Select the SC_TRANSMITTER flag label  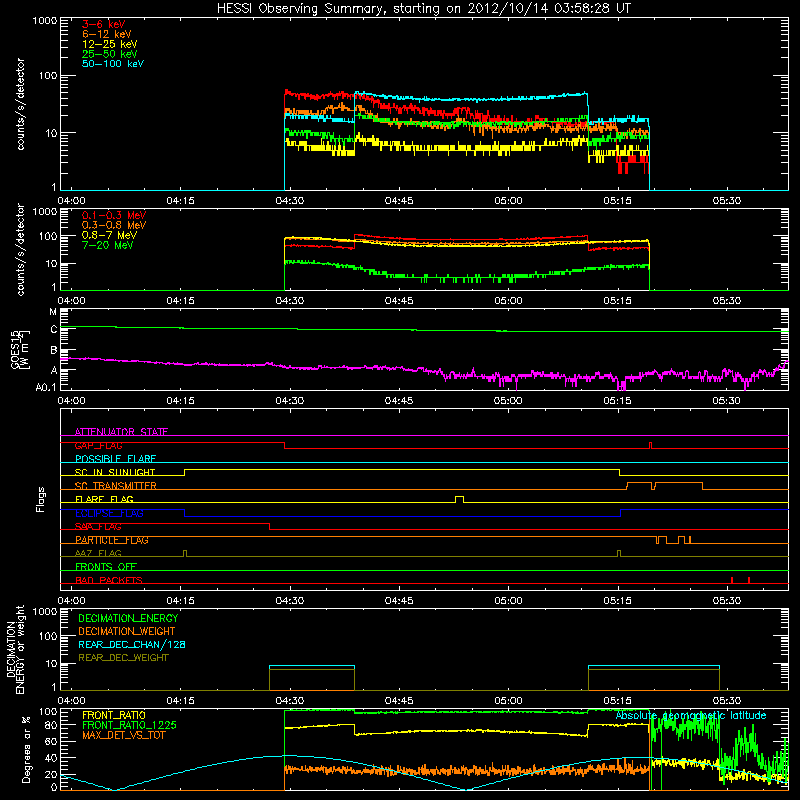tap(115, 486)
